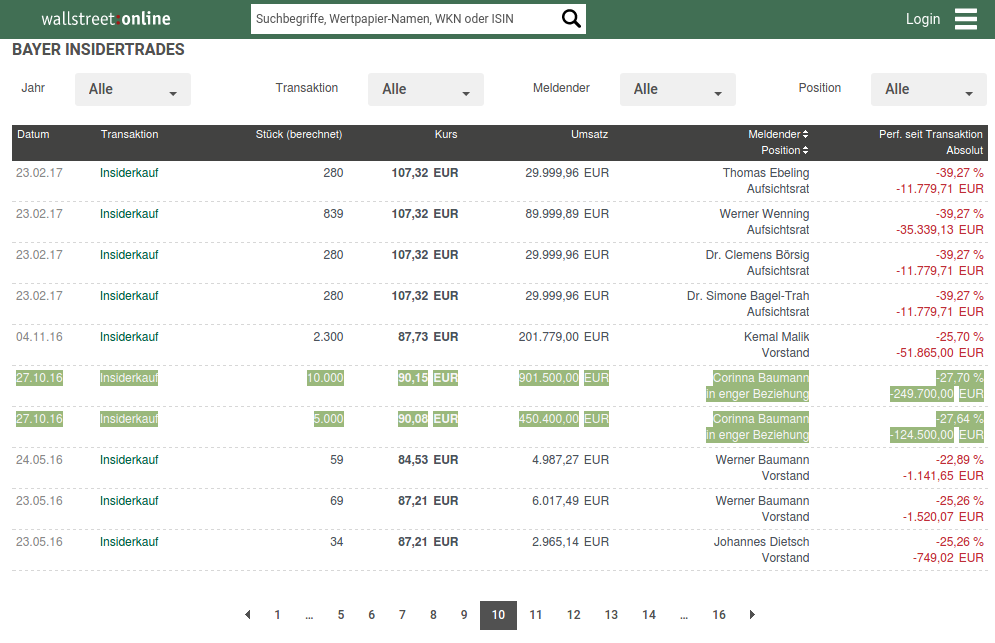The width and height of the screenshot is (995, 643).
Task: Click the Datum column header
Action: (x=33, y=135)
